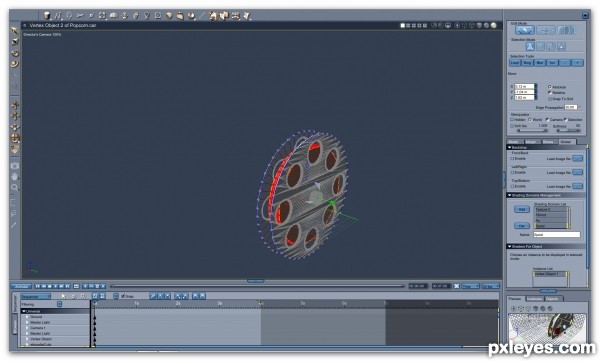600x361 pixels.
Task: Switch to the Model tab
Action: [x=514, y=142]
